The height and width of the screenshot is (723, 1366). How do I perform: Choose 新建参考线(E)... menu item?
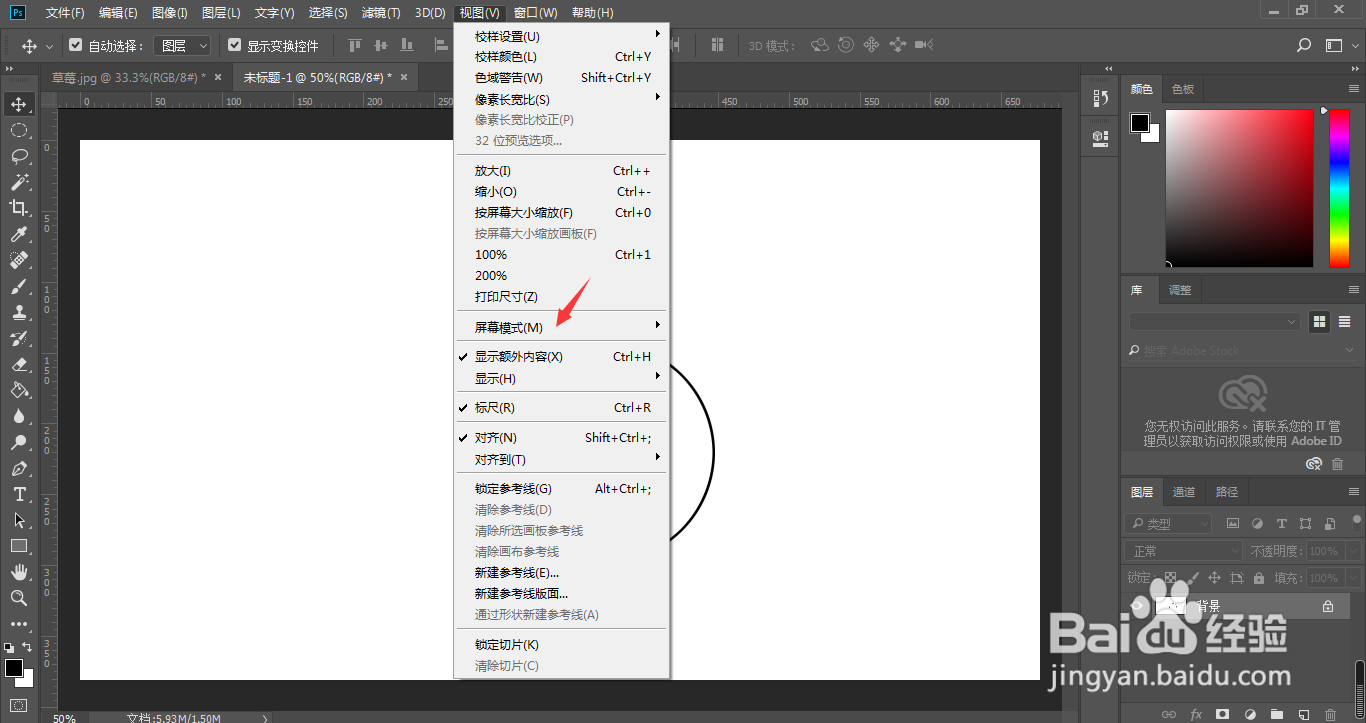pos(560,573)
